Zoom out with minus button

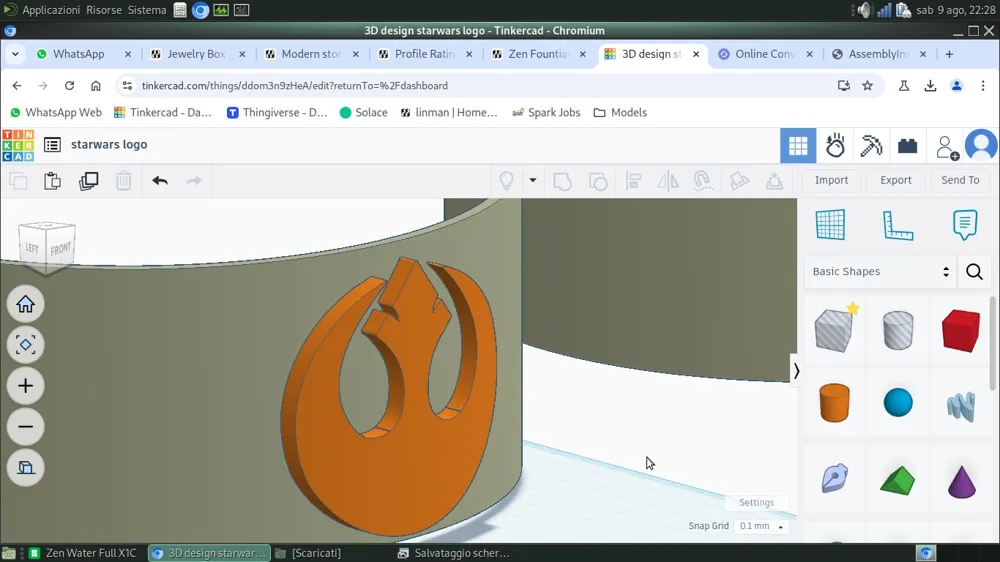26,427
